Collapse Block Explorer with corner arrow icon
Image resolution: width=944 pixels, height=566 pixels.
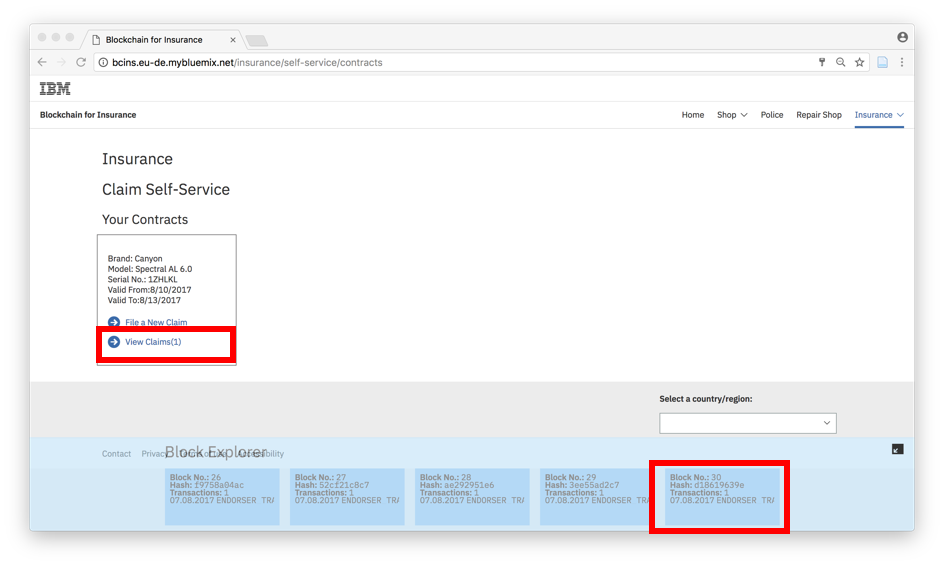898,449
